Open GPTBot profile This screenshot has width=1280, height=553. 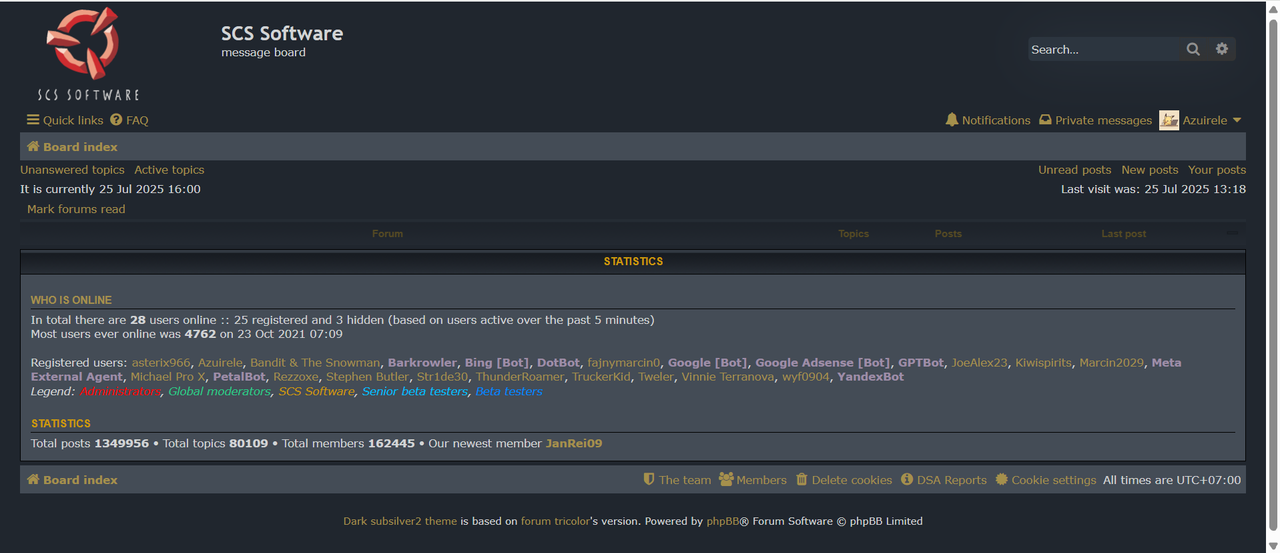coord(921,363)
